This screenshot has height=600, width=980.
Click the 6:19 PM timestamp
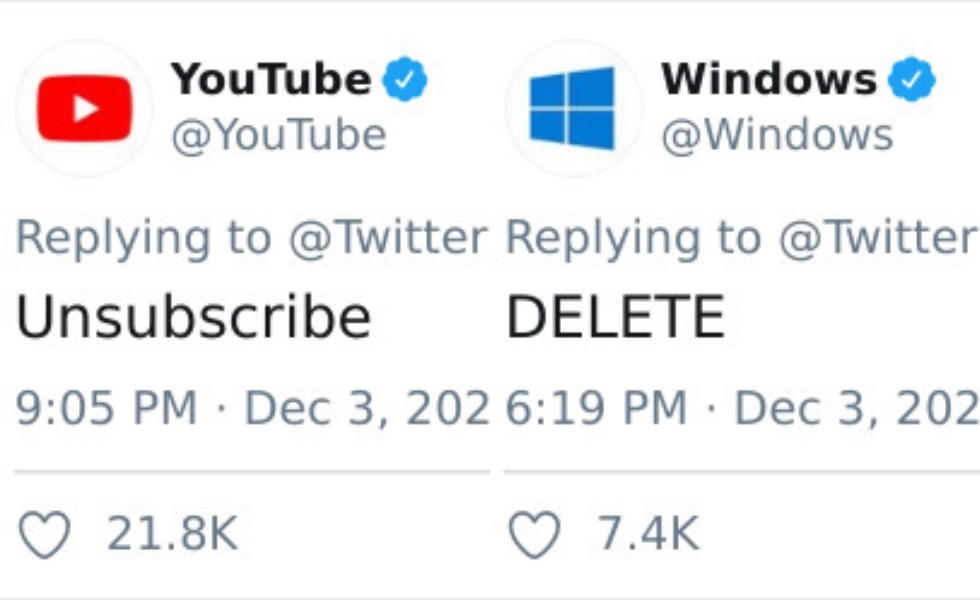(596, 408)
